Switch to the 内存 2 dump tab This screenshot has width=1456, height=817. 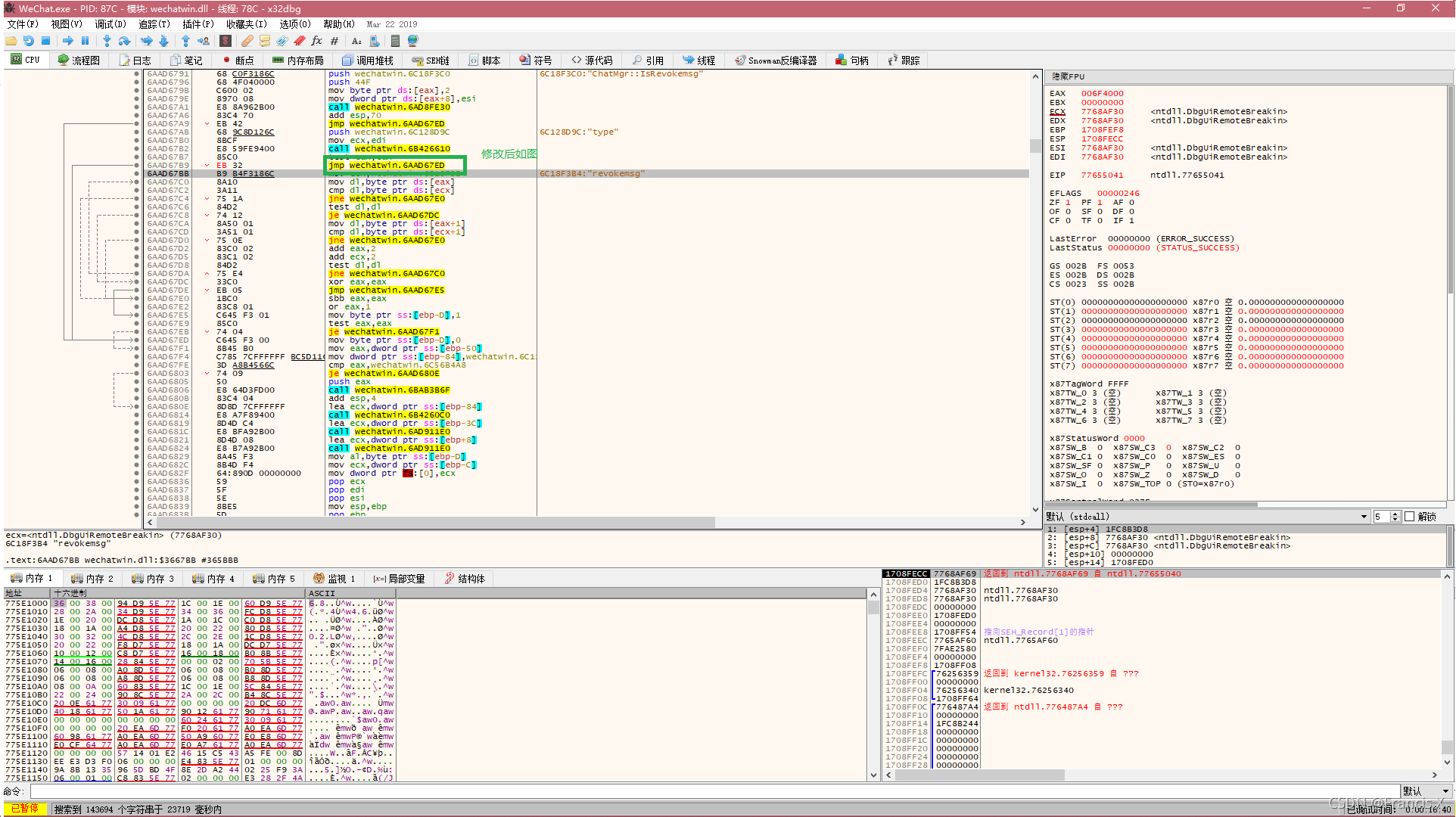pyautogui.click(x=92, y=579)
